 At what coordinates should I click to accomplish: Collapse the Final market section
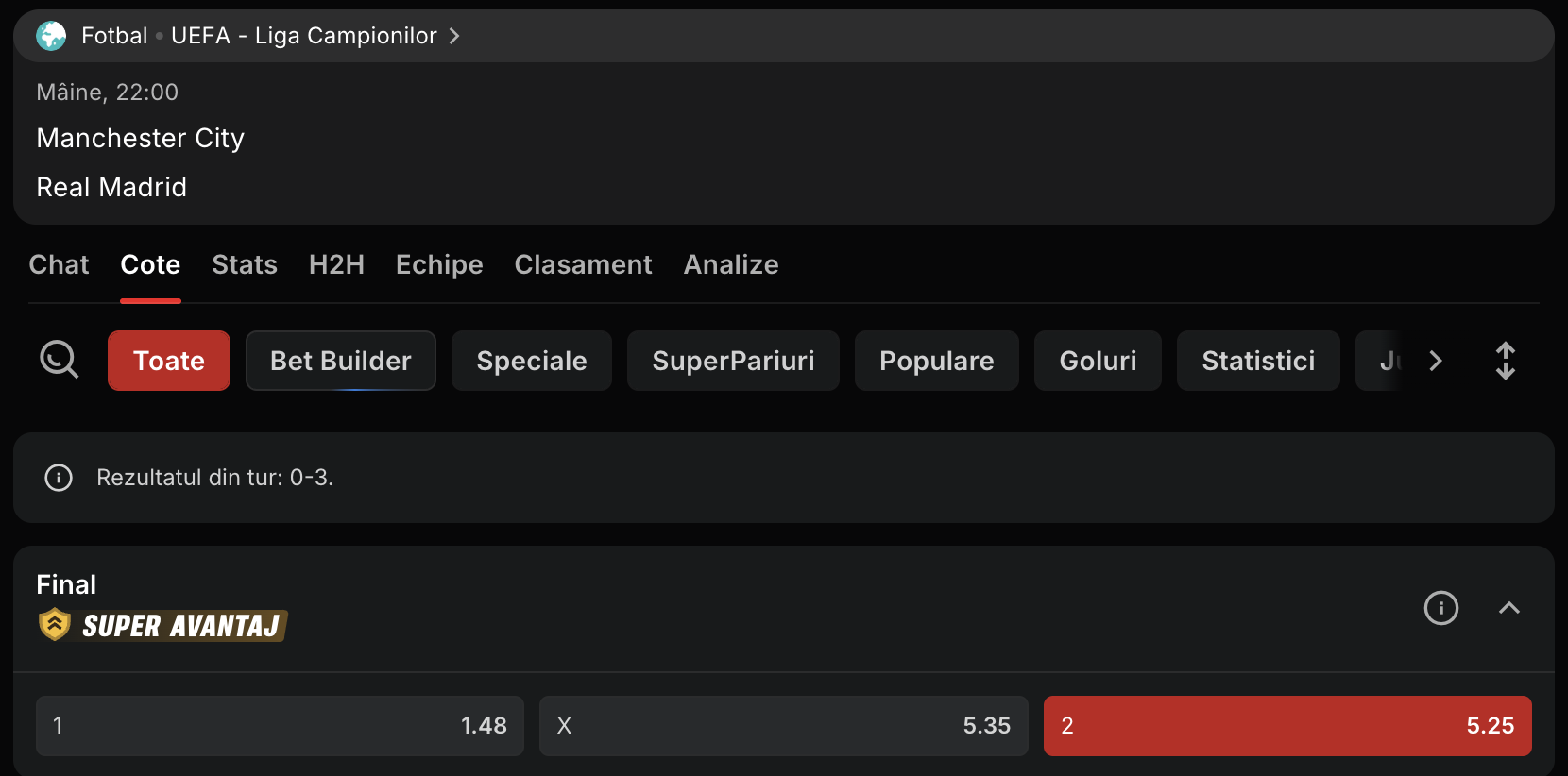click(x=1509, y=608)
